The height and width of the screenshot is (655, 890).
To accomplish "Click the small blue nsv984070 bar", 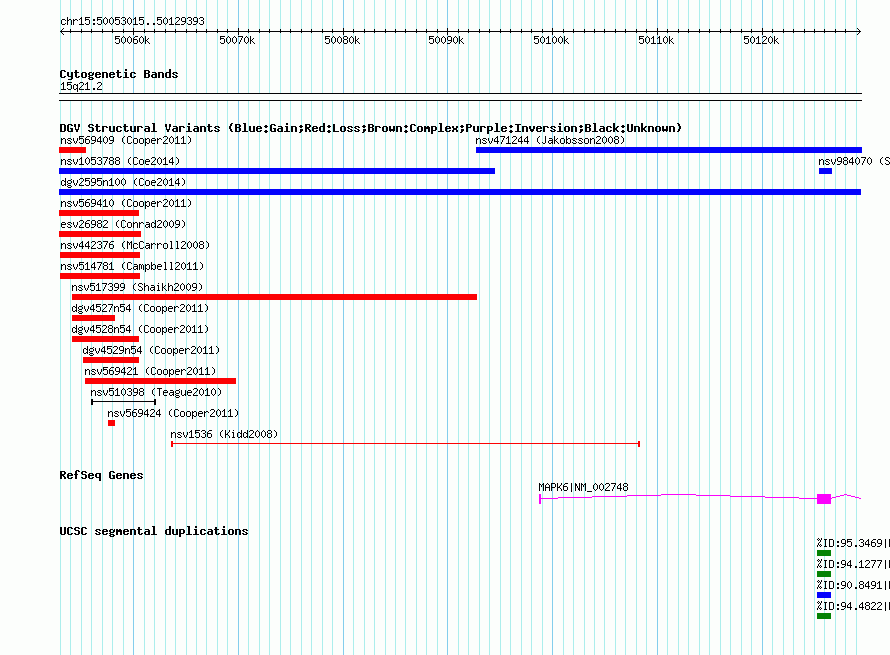I will pos(825,171).
